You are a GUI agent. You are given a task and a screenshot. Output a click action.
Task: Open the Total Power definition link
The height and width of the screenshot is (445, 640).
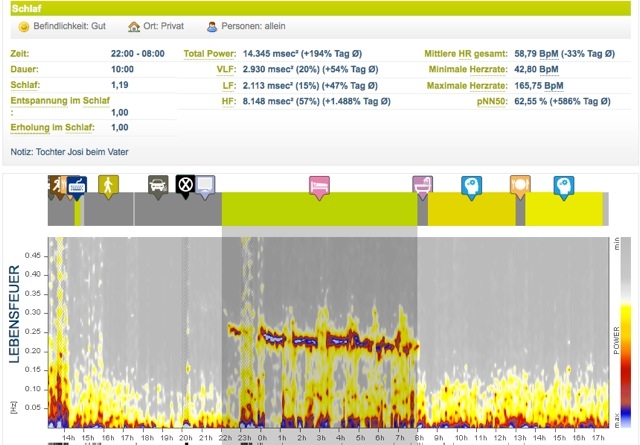tap(210, 51)
